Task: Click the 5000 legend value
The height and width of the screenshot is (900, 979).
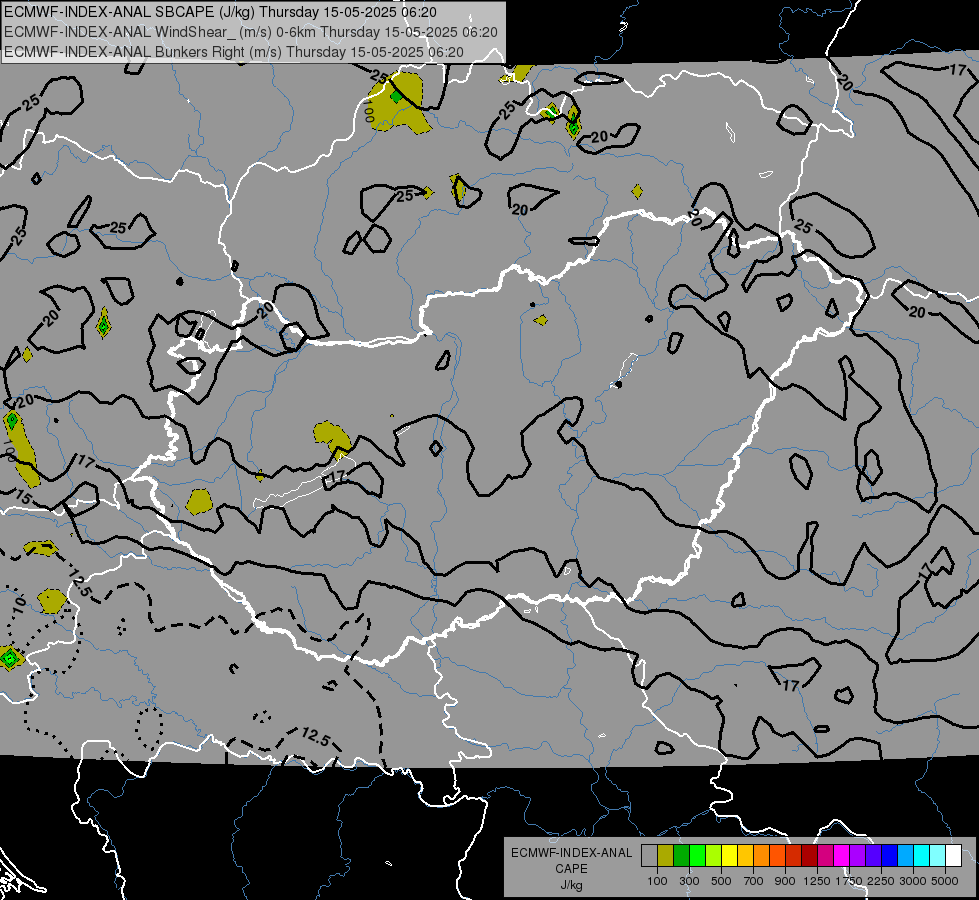Action: [945, 881]
